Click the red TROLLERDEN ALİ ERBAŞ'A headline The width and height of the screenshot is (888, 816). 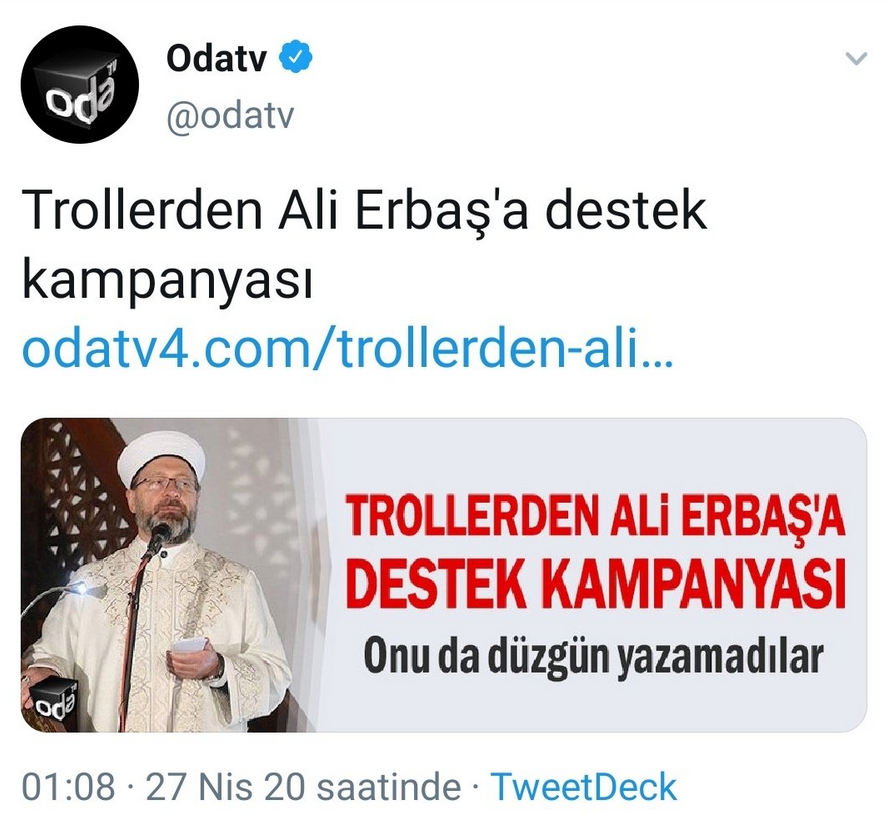click(x=596, y=516)
